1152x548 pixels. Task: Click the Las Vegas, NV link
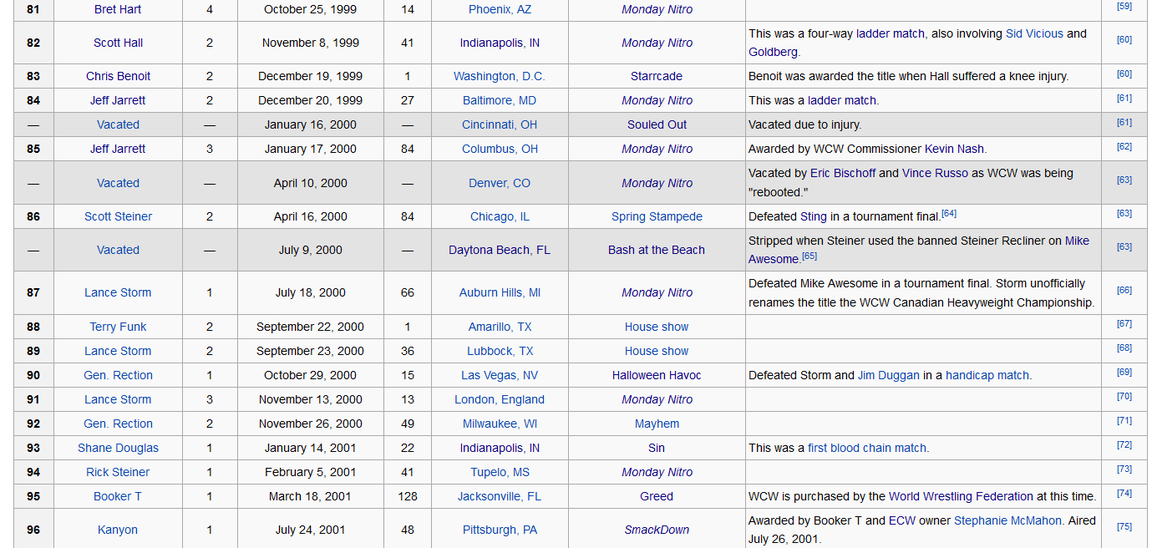click(500, 375)
